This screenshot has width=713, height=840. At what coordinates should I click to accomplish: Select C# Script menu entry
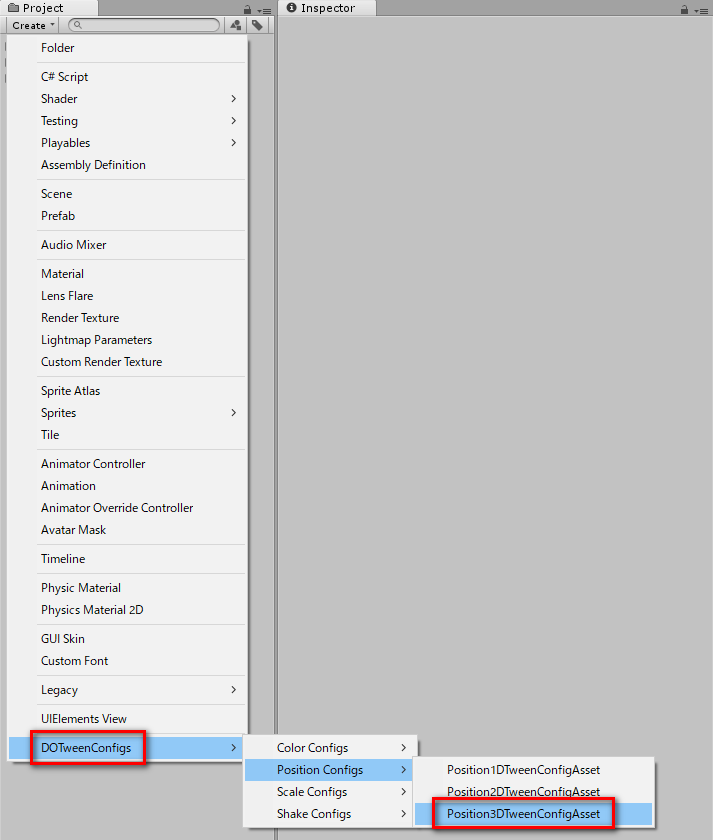point(127,77)
